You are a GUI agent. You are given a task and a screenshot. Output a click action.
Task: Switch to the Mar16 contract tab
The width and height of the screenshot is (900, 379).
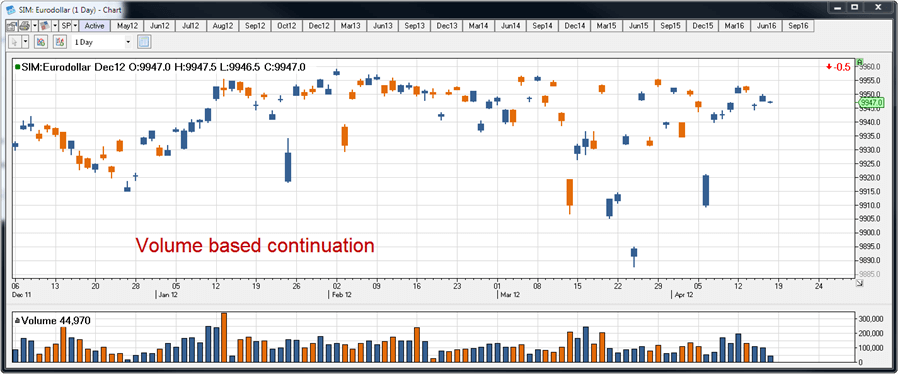[734, 26]
